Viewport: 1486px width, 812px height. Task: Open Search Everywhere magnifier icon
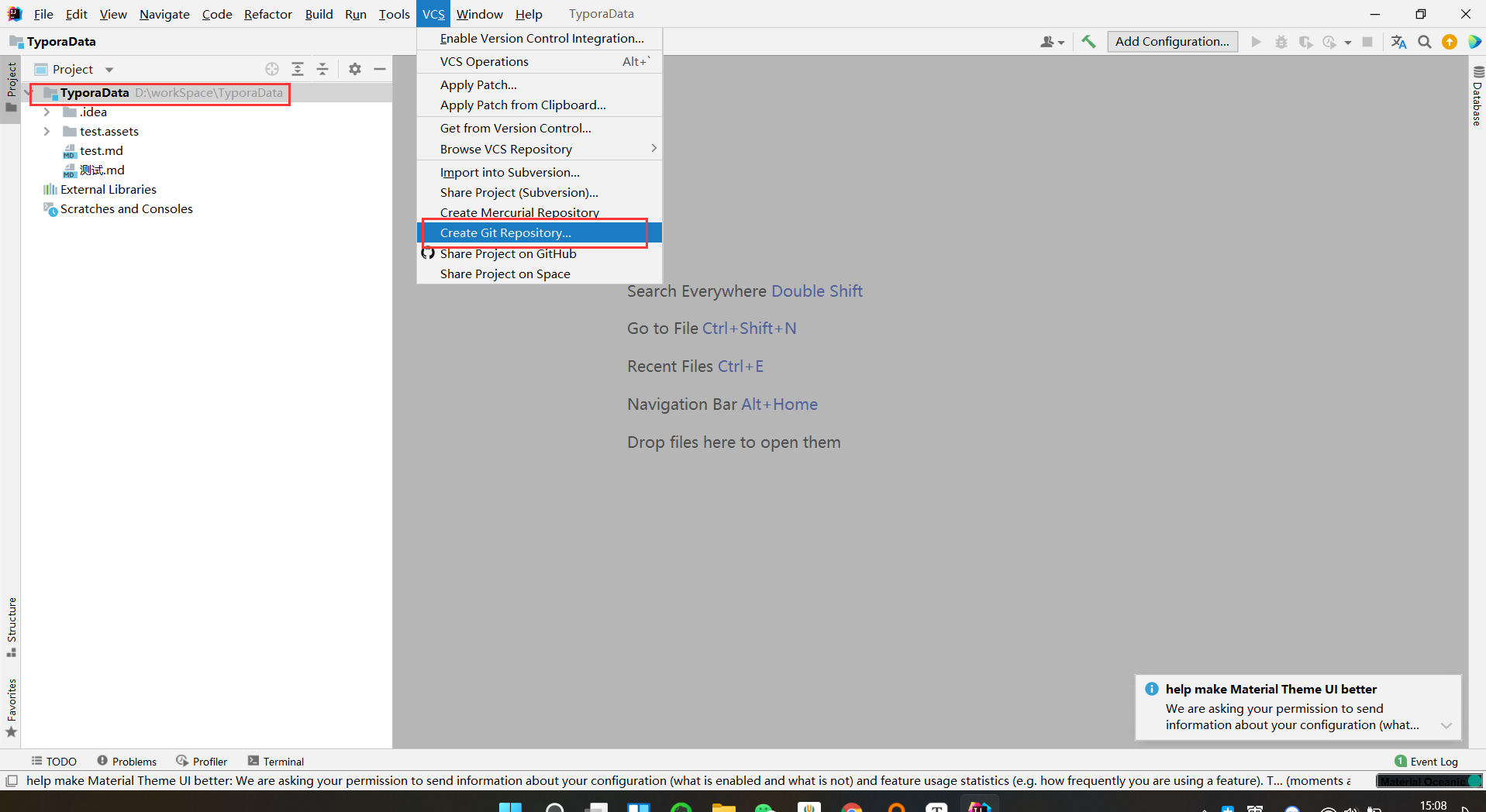(1425, 42)
